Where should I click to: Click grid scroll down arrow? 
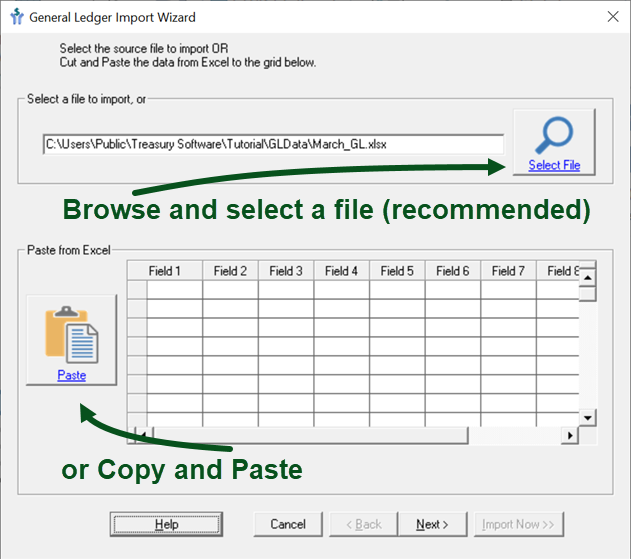click(x=588, y=418)
